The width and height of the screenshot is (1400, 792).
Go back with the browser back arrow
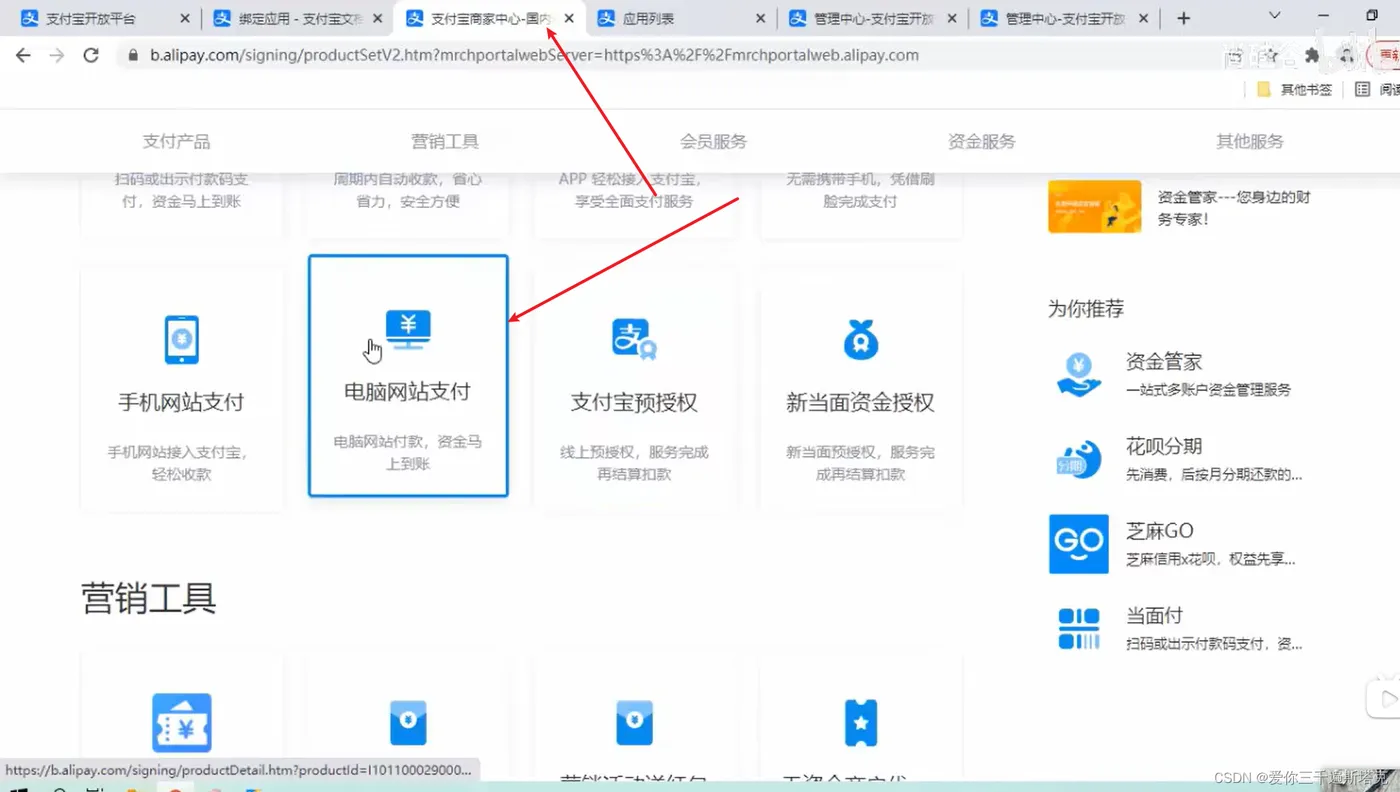[23, 55]
